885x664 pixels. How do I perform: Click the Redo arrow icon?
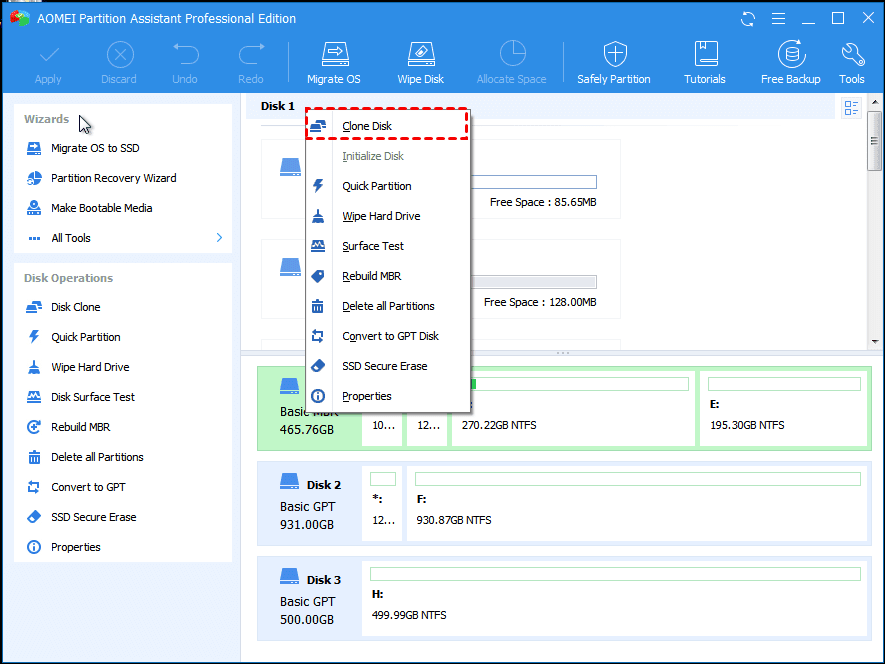coord(251,55)
